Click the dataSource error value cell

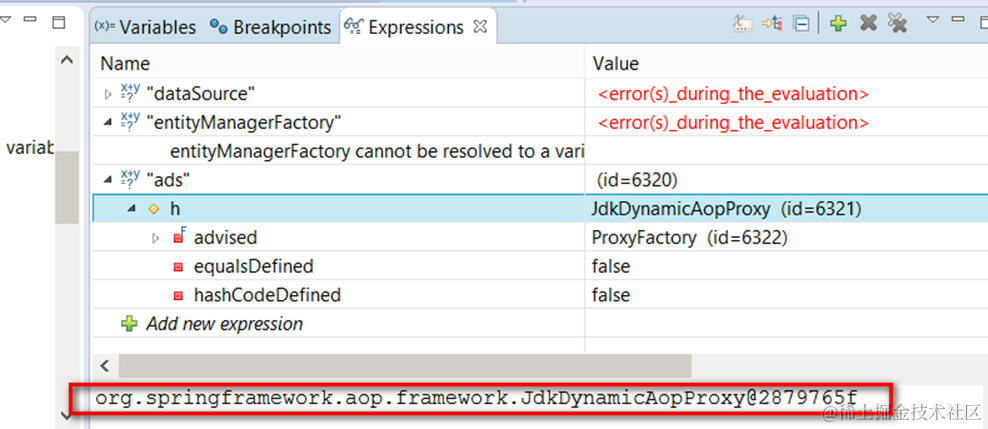(x=733, y=94)
